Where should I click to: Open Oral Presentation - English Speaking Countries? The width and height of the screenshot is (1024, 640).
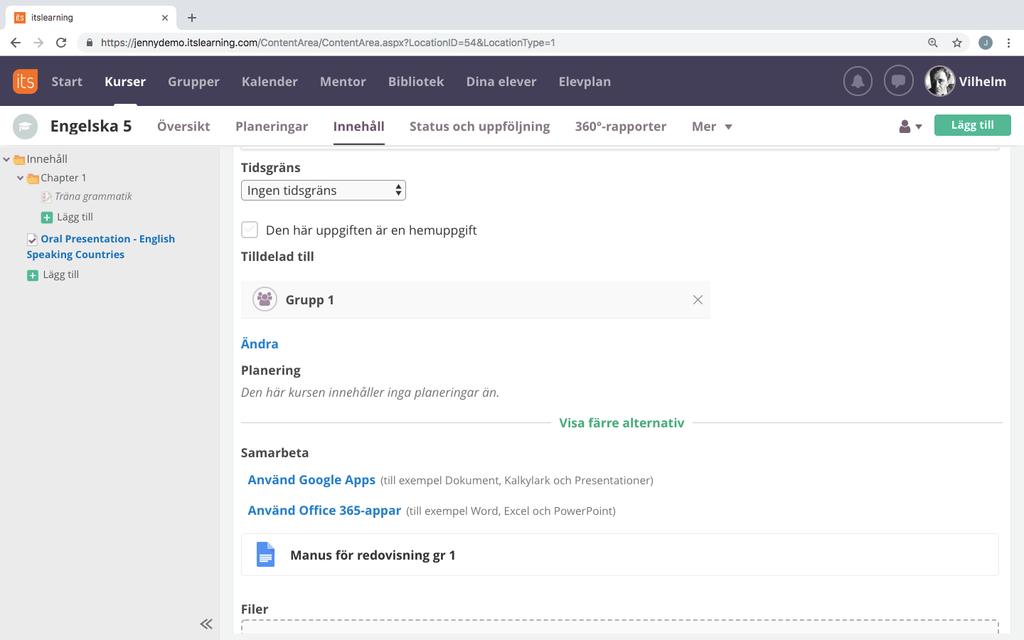(x=101, y=247)
